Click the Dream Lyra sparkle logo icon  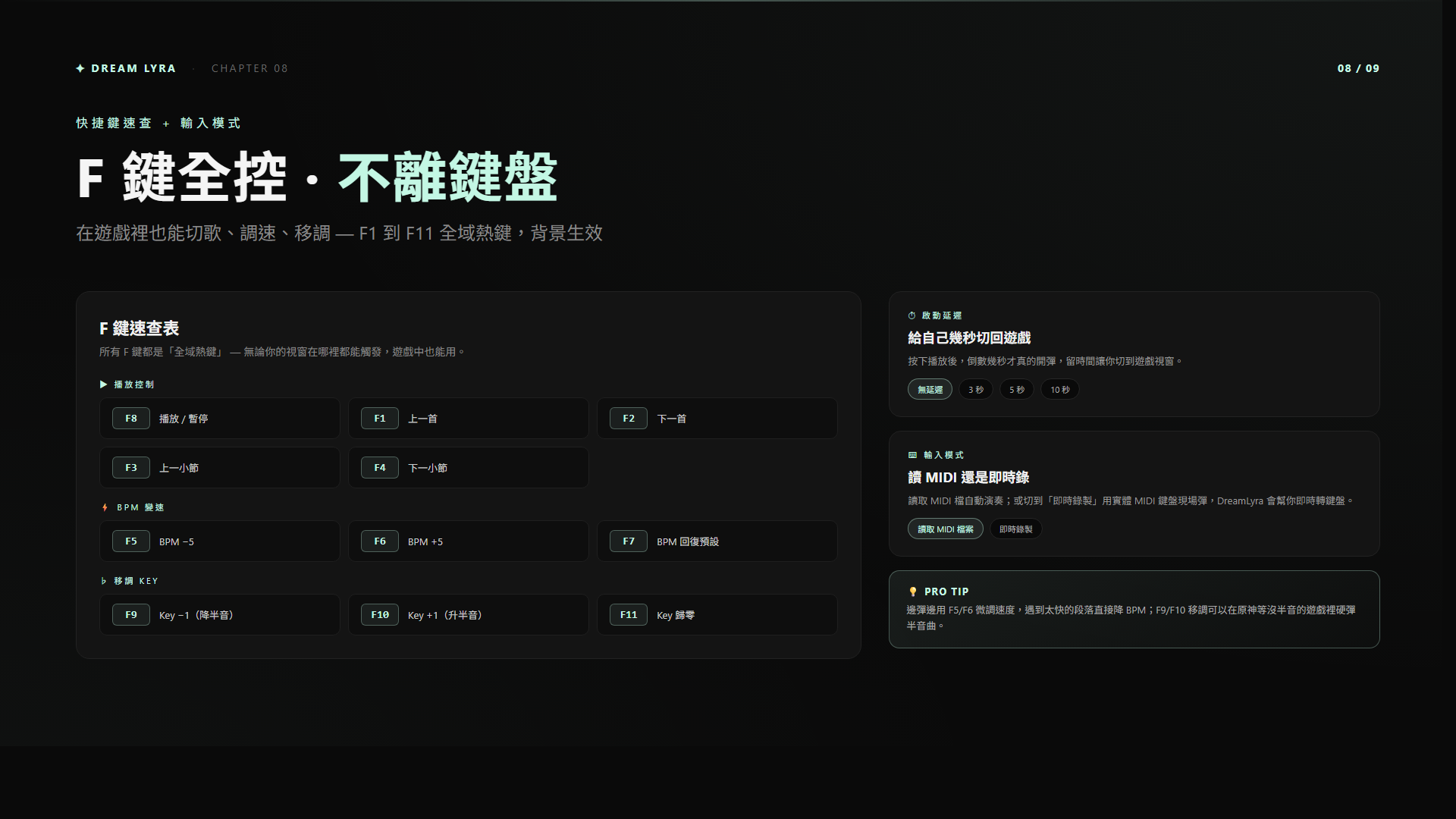pyautogui.click(x=80, y=68)
